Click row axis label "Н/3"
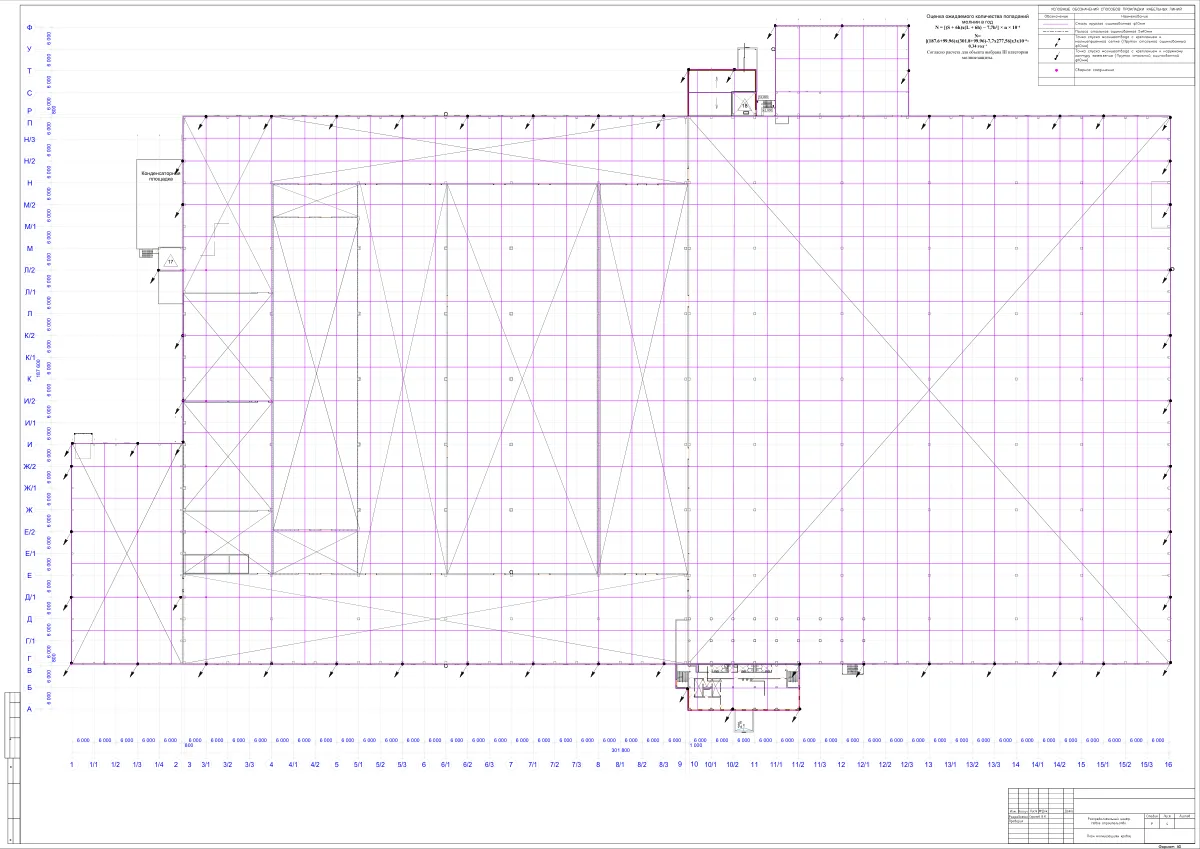 [x=29, y=140]
